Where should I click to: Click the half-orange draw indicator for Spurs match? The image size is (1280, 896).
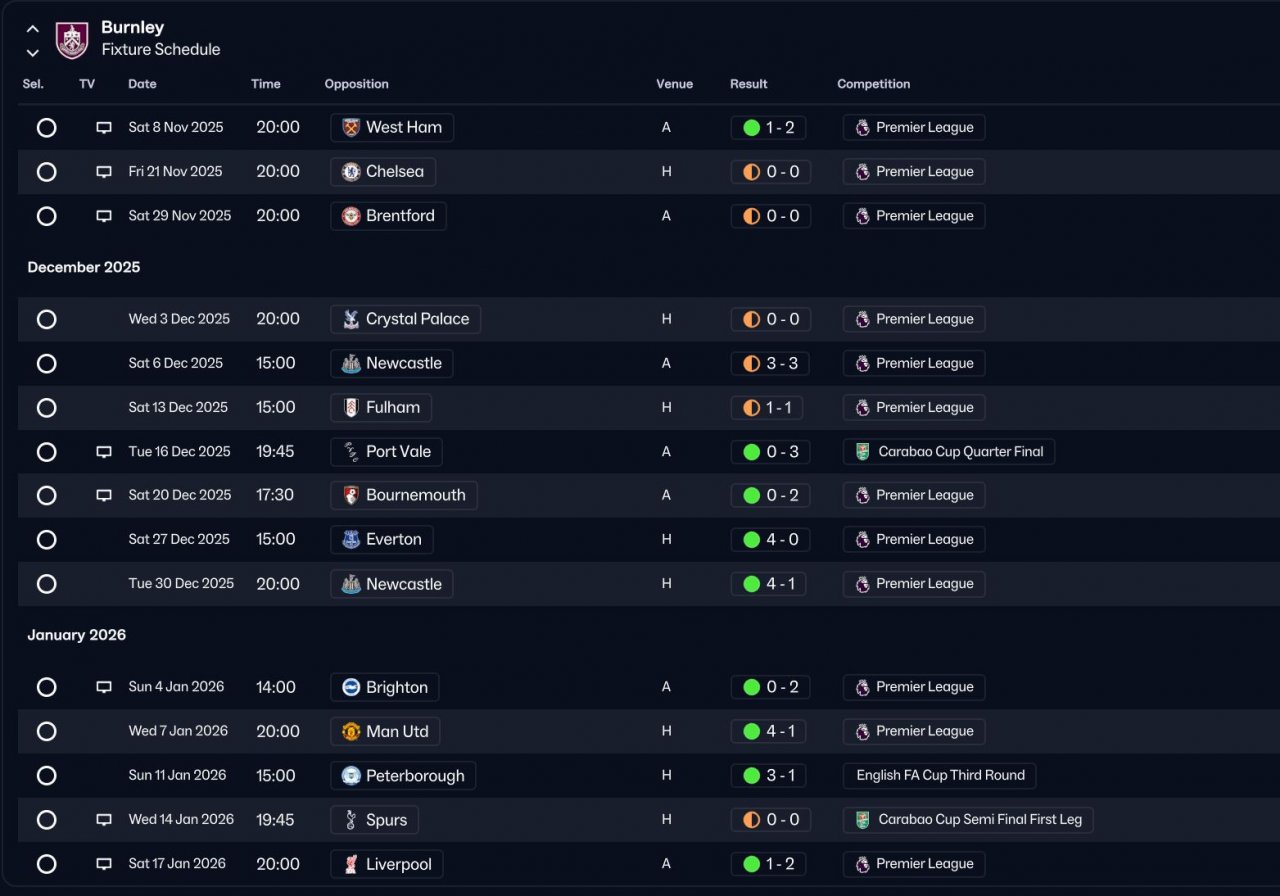[752, 820]
